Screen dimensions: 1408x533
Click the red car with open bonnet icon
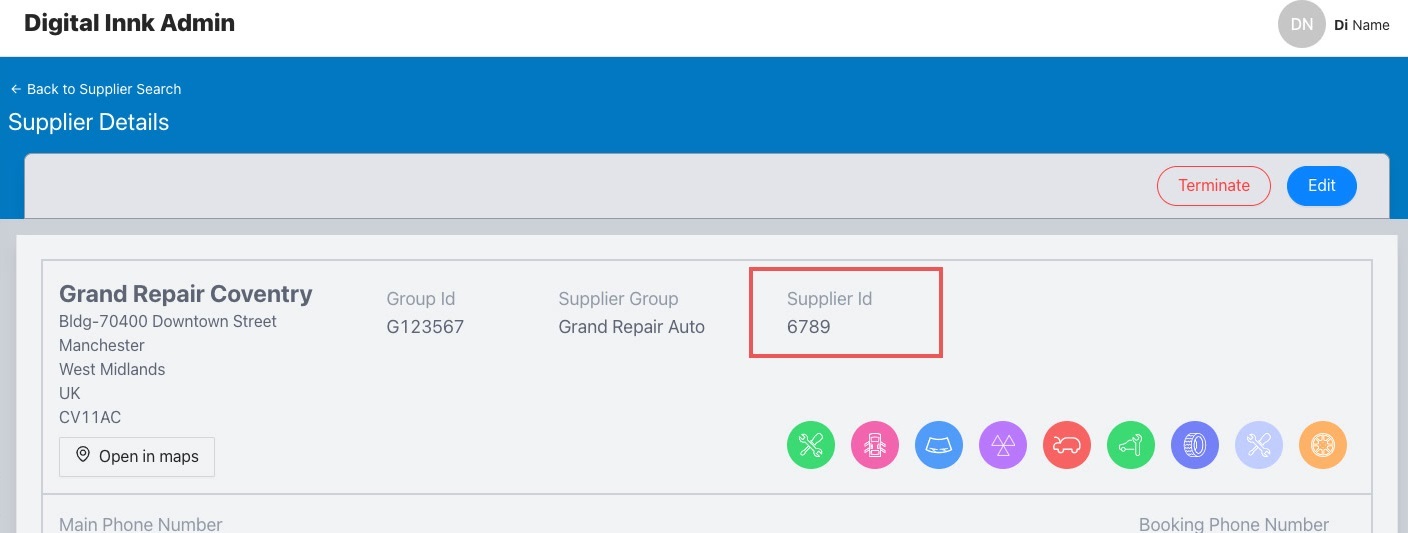pos(1067,445)
